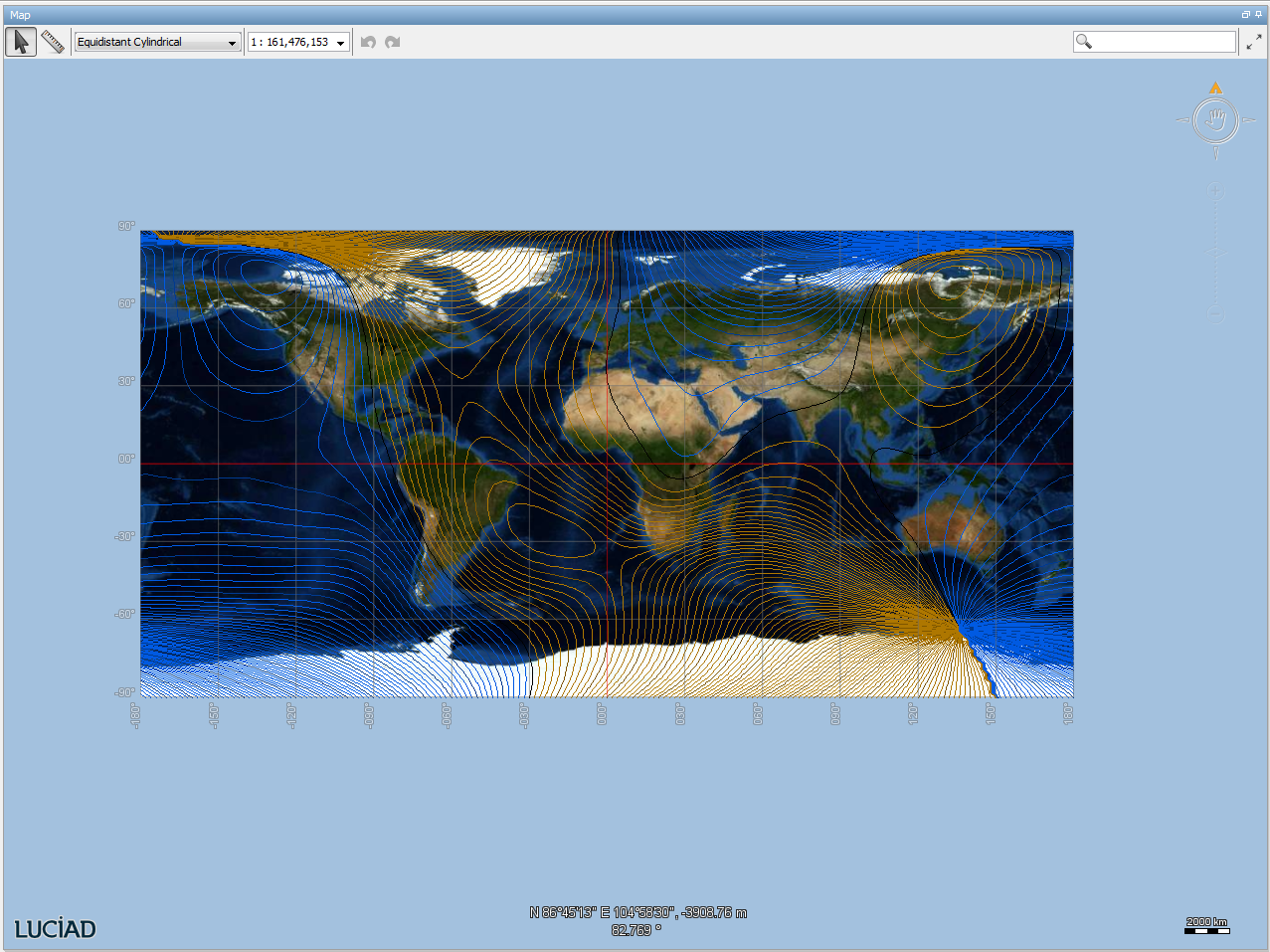Select the arrow selection tool
This screenshot has width=1270, height=952.
click(x=21, y=42)
